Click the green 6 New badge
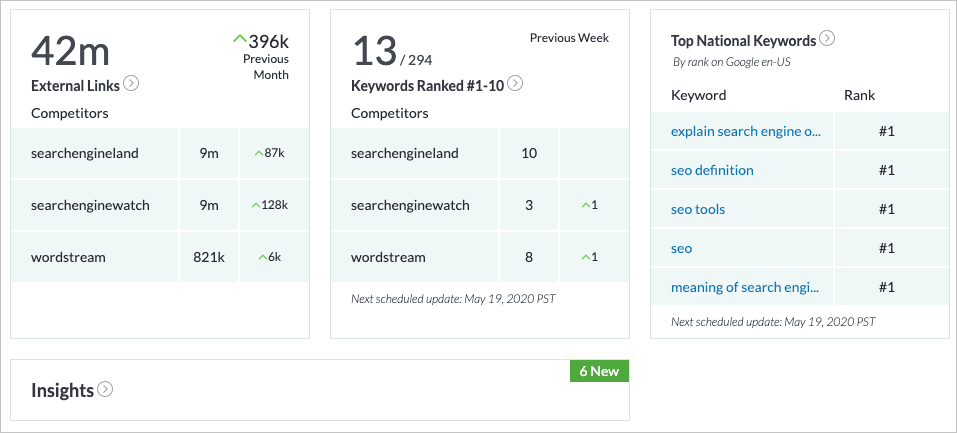This screenshot has width=957, height=433. 599,371
